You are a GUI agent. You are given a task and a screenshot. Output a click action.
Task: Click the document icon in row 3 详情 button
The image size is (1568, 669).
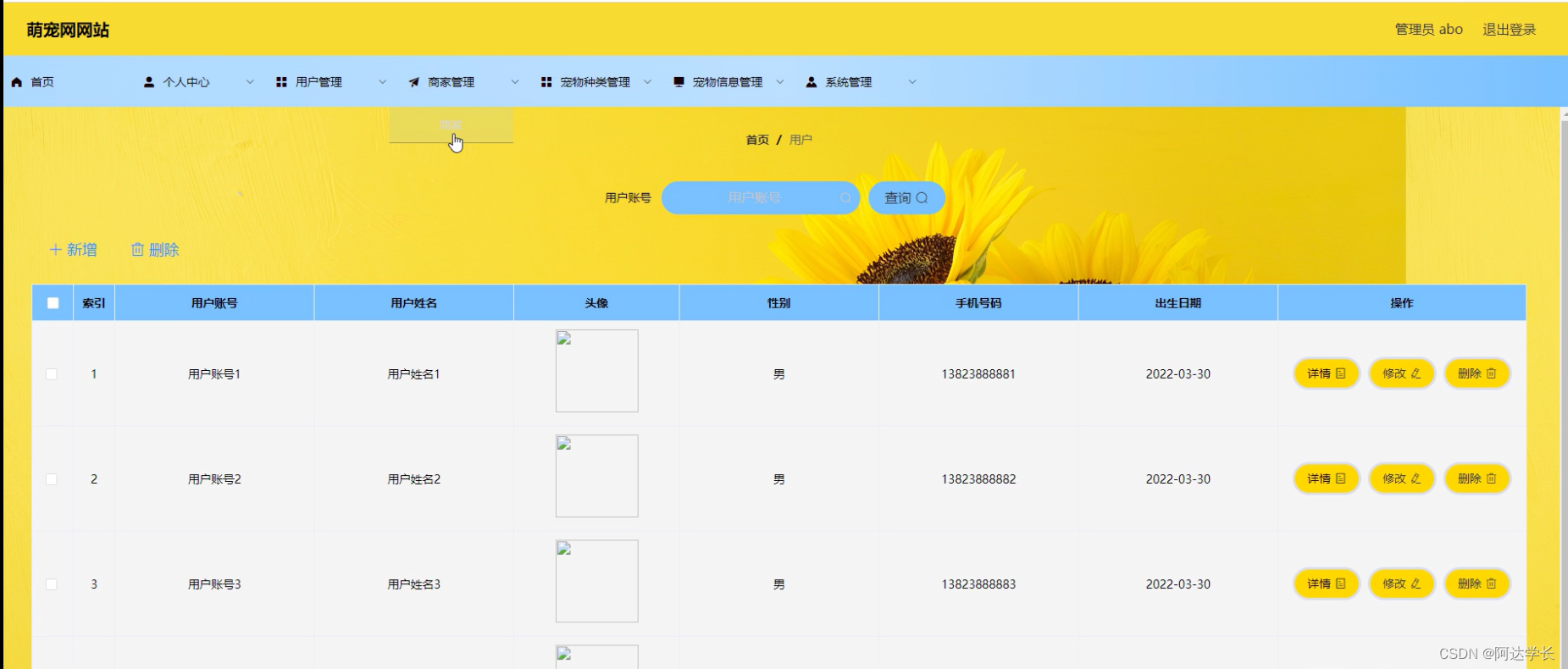click(1341, 583)
